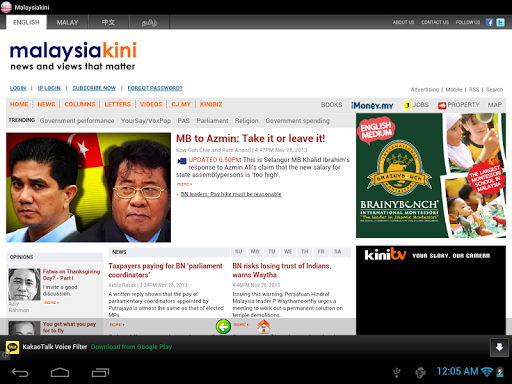The width and height of the screenshot is (512, 384).
Task: Click the FORGOT PASSWORD? link
Action: click(155, 88)
